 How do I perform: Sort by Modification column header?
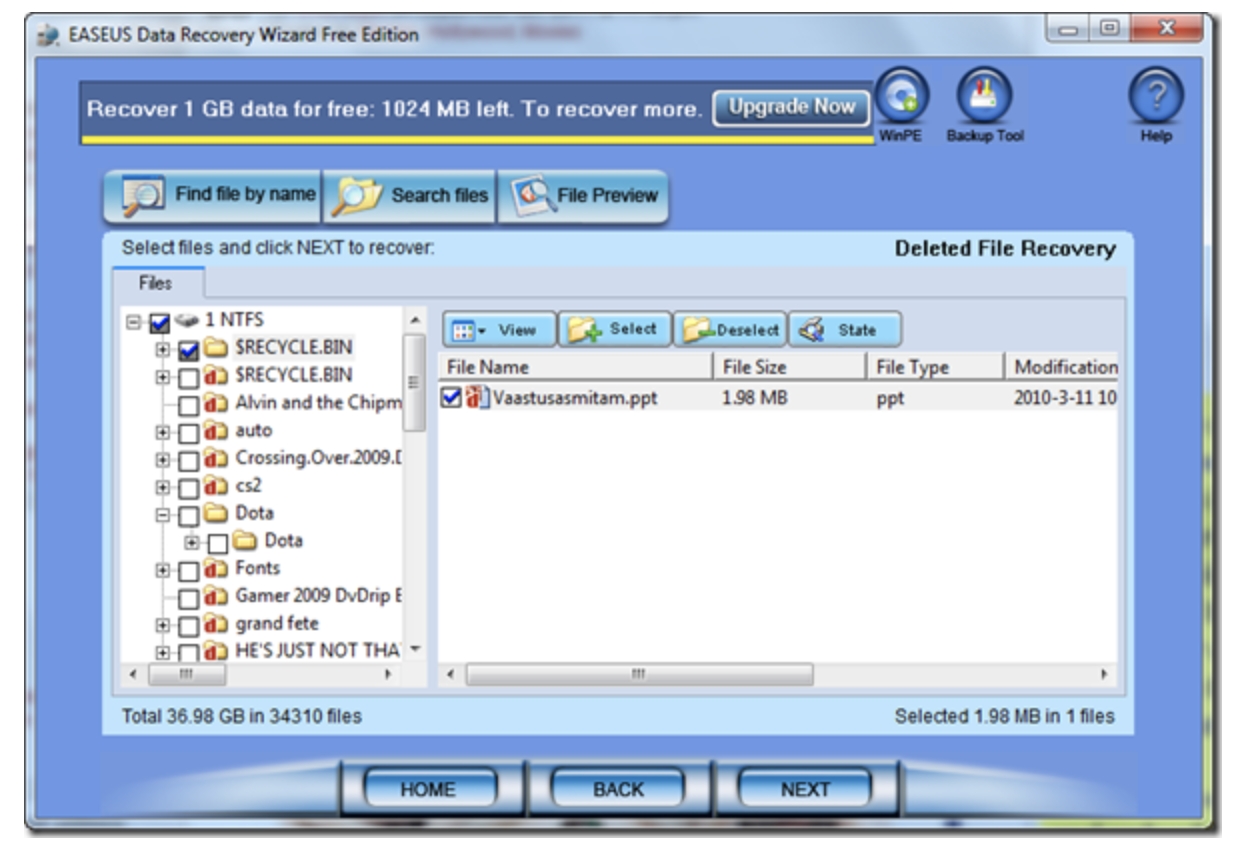[x=1061, y=367]
